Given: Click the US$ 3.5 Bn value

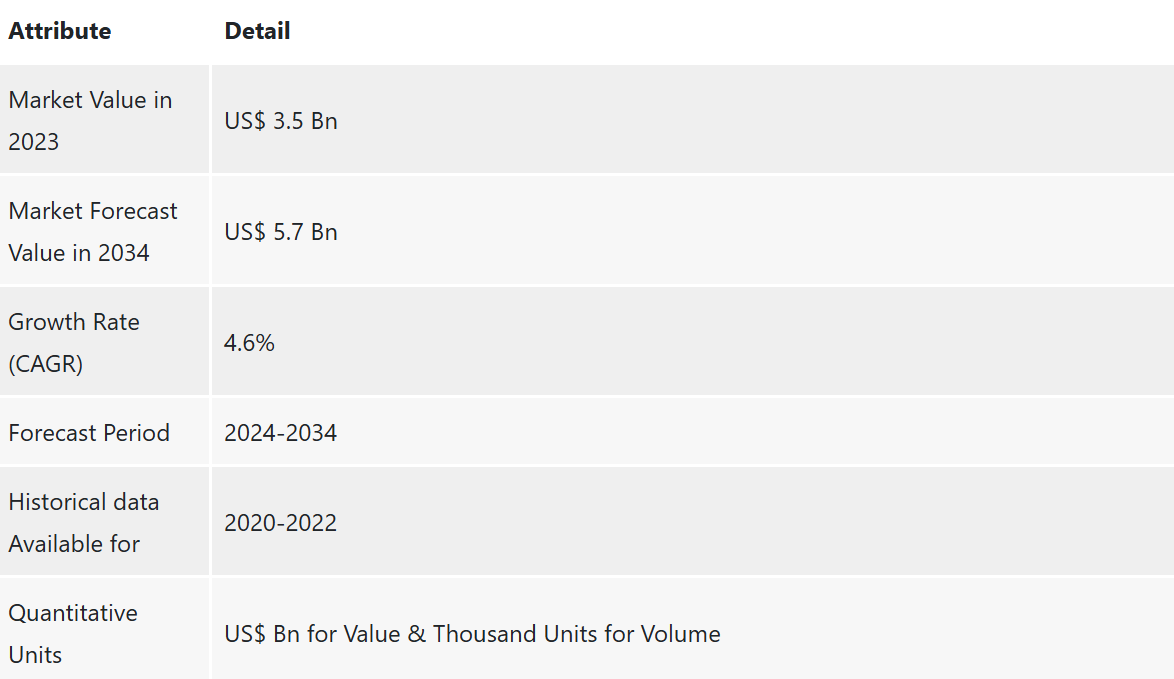Looking at the screenshot, I should (x=281, y=121).
